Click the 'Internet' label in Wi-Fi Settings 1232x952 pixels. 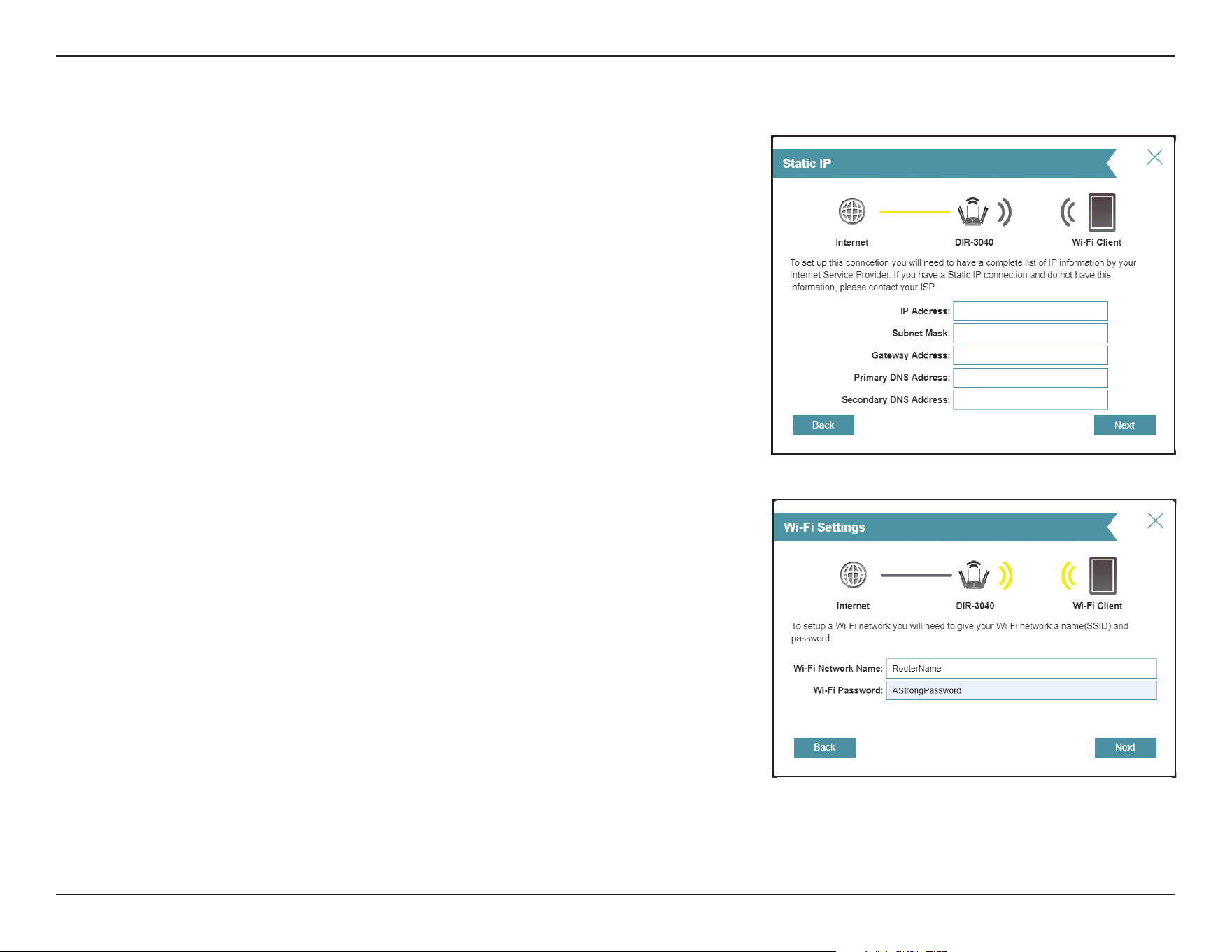853,606
